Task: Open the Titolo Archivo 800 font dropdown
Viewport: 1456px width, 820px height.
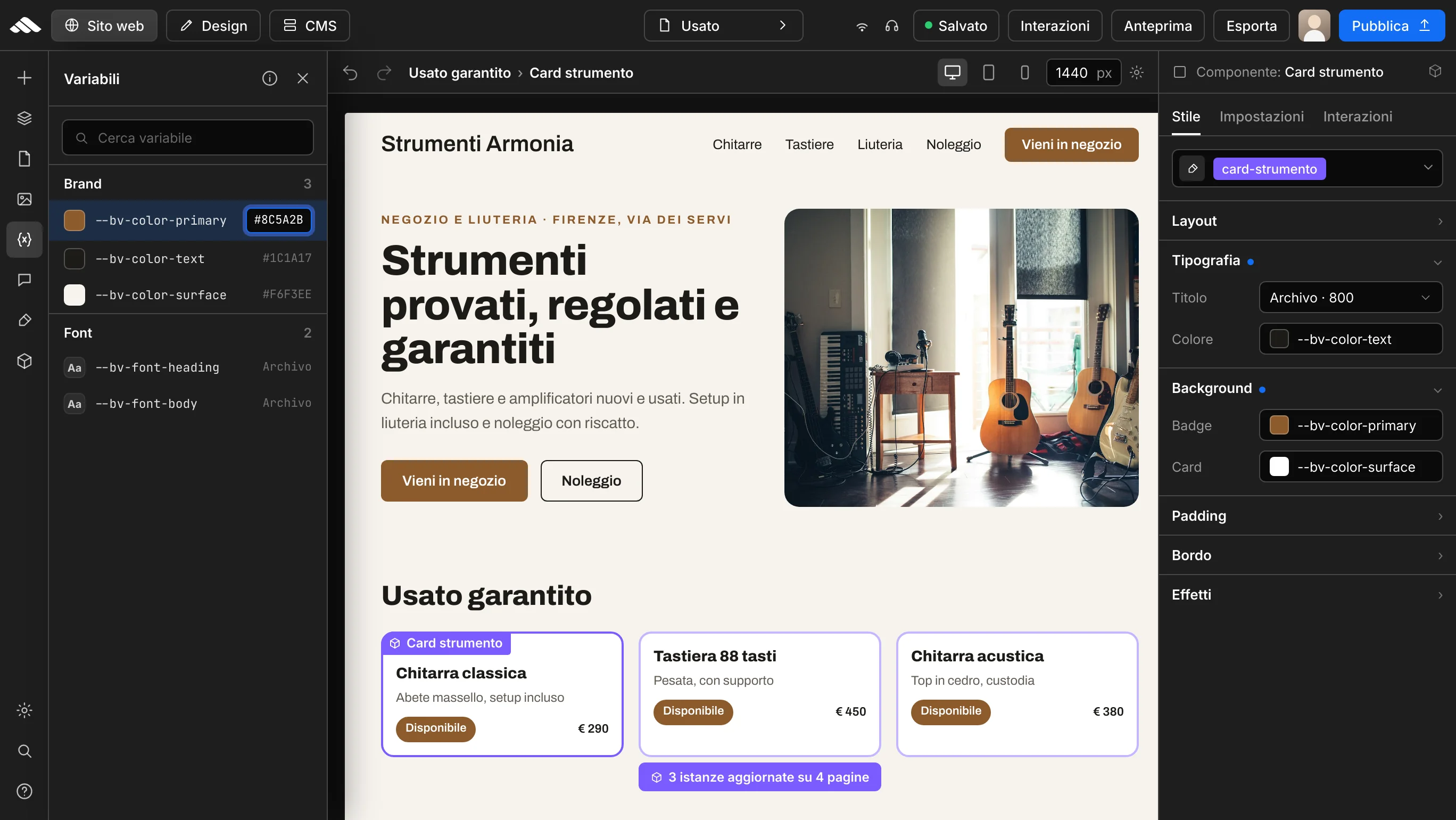Action: pyautogui.click(x=1351, y=298)
